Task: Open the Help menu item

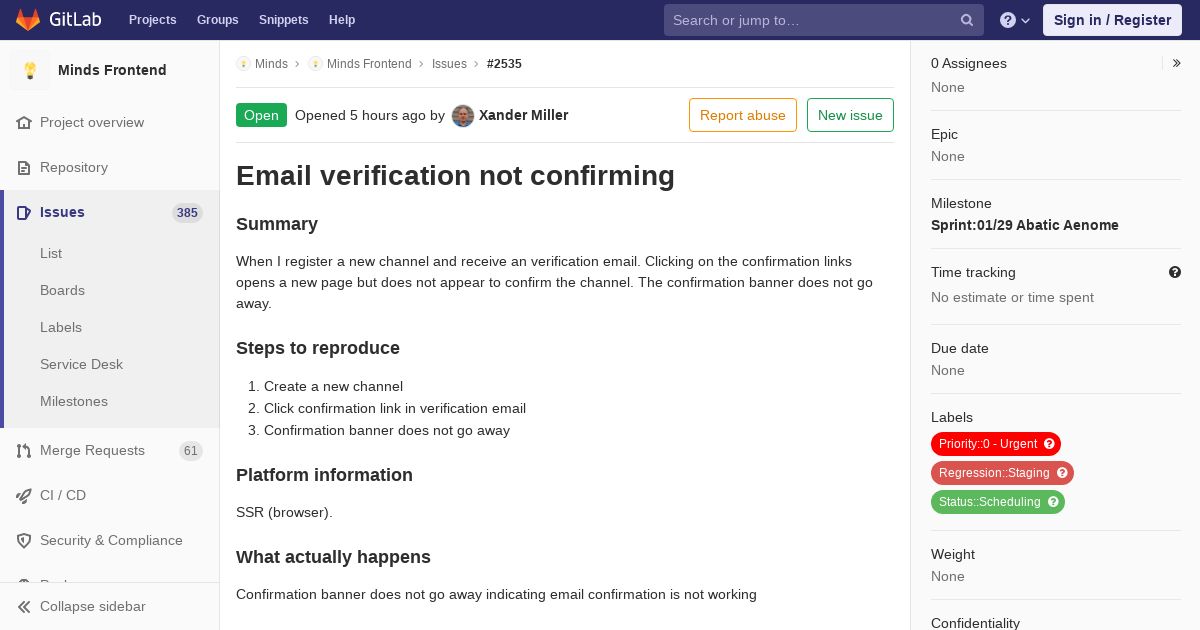Action: (342, 20)
